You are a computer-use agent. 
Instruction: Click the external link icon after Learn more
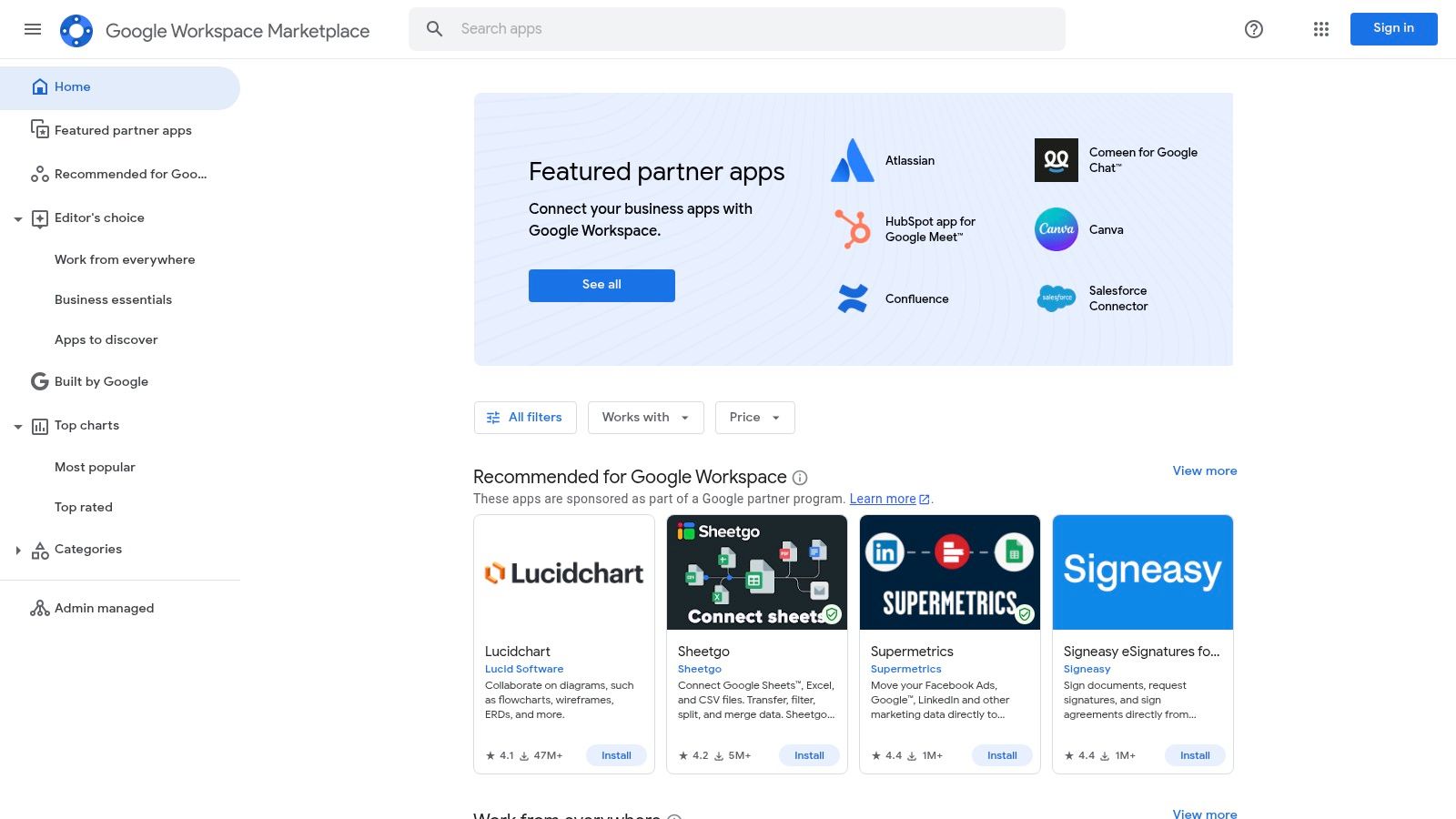tap(925, 500)
